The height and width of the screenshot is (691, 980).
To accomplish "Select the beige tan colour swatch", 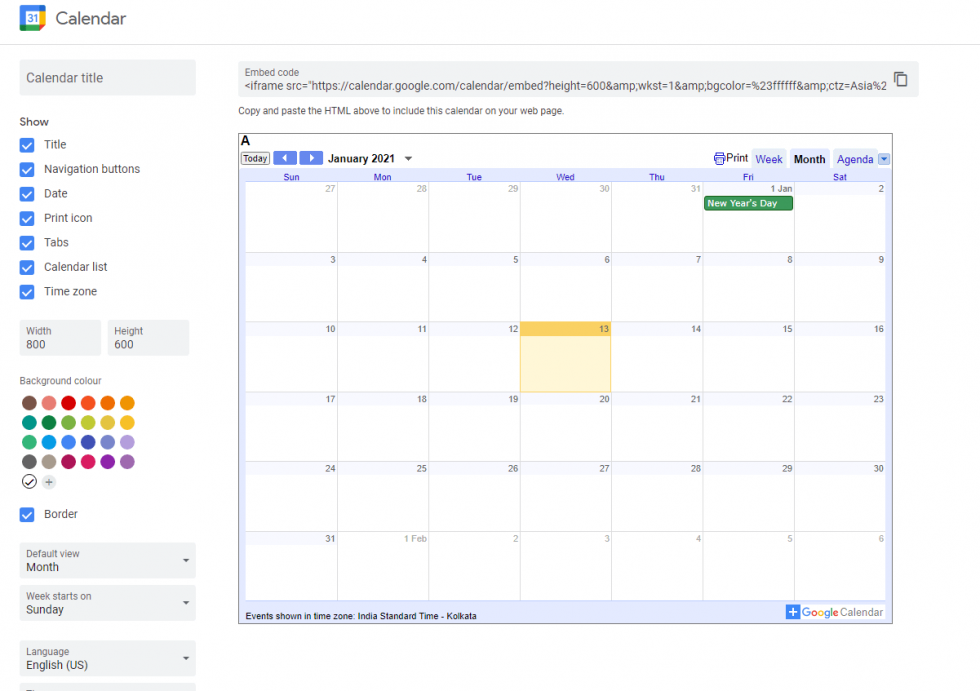I will (49, 462).
